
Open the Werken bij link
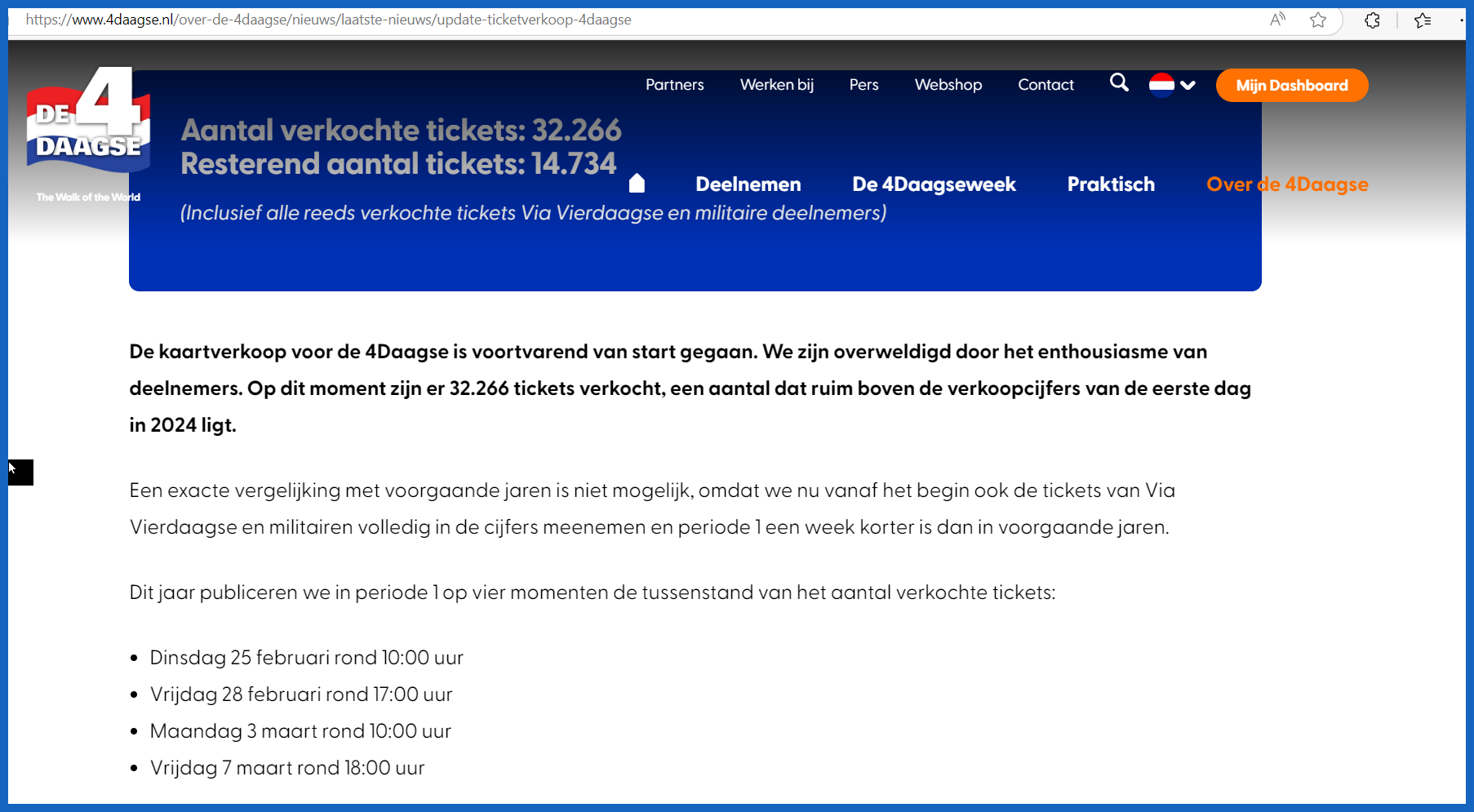(777, 85)
